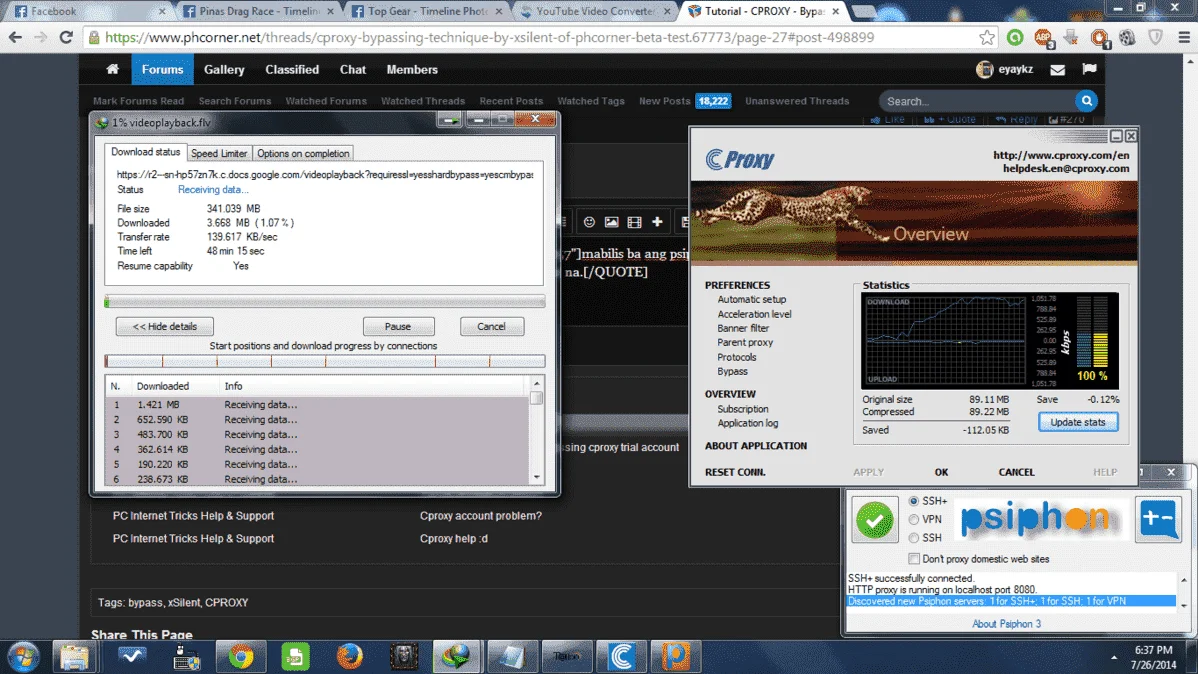The height and width of the screenshot is (674, 1198).
Task: Open the Chrome hamburger menu
Action: coord(1183,37)
